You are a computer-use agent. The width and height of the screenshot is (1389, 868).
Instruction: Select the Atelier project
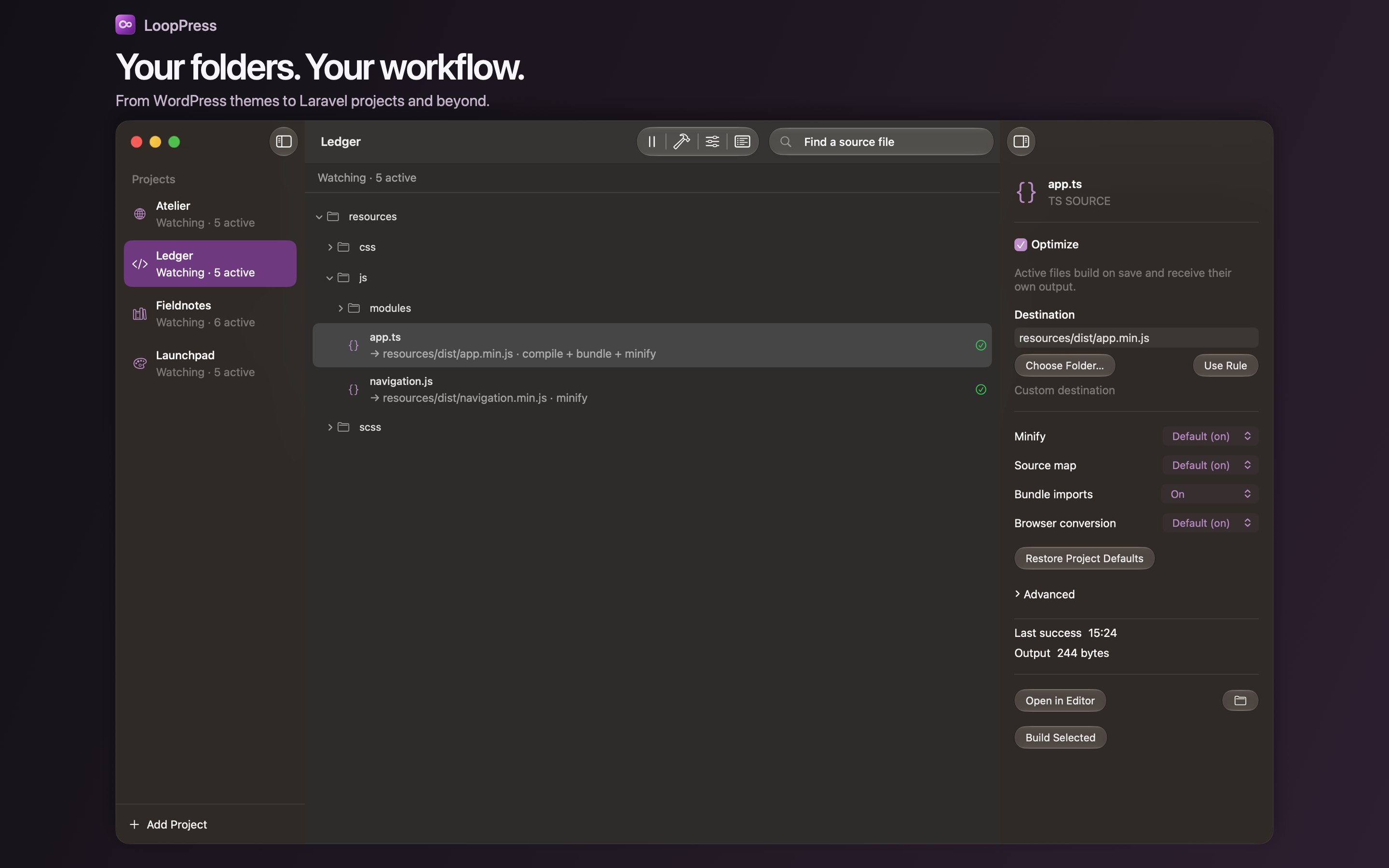[x=210, y=214]
